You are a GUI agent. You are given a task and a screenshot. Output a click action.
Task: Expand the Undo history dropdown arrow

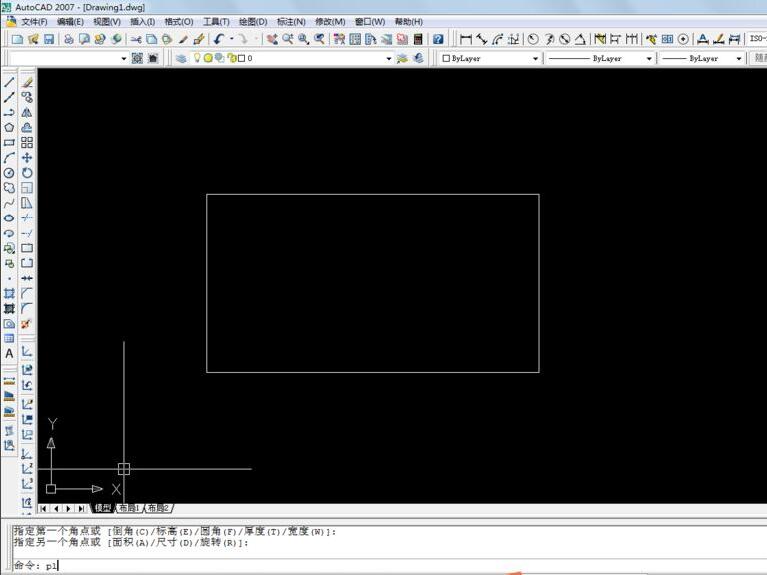[231, 39]
